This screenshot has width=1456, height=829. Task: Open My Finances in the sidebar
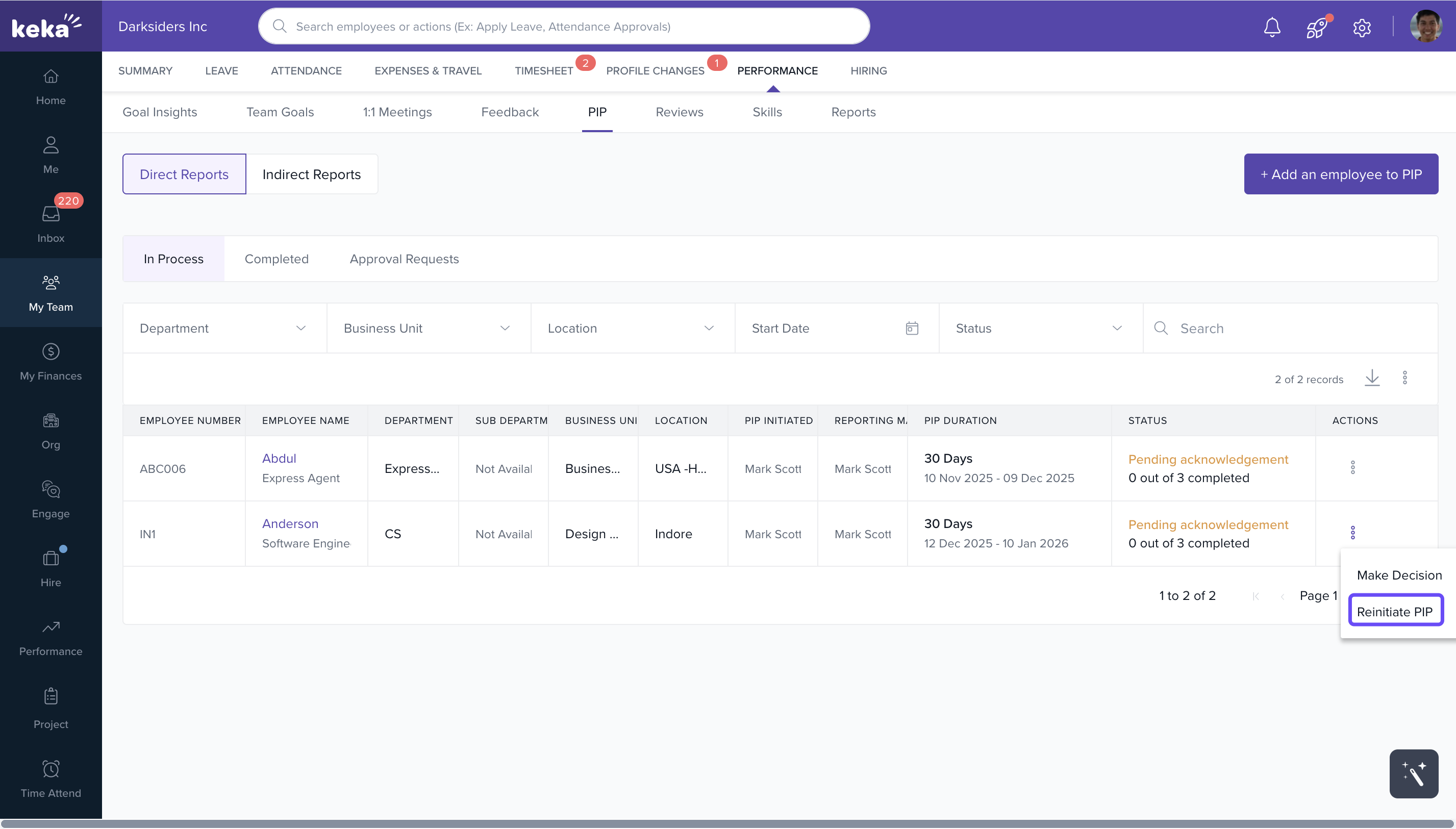click(x=51, y=361)
